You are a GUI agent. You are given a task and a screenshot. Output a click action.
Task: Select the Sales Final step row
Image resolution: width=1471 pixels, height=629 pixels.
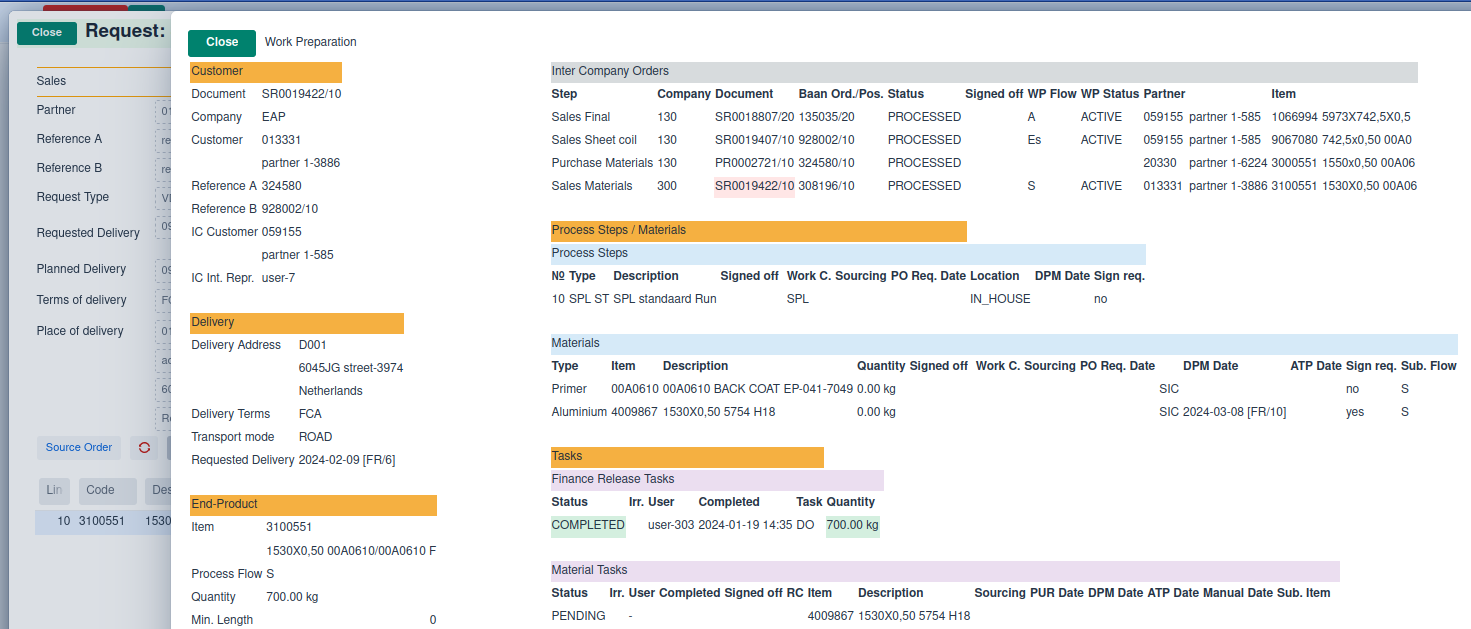984,117
